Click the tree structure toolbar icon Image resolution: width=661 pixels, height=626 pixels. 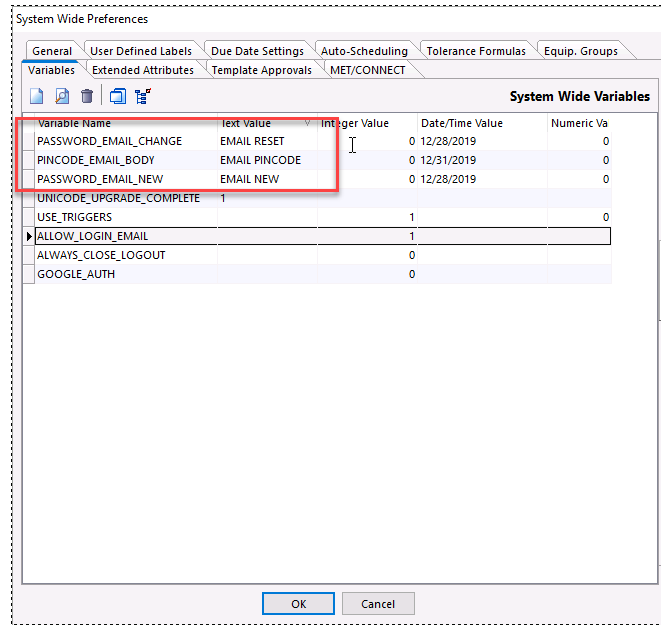point(142,96)
